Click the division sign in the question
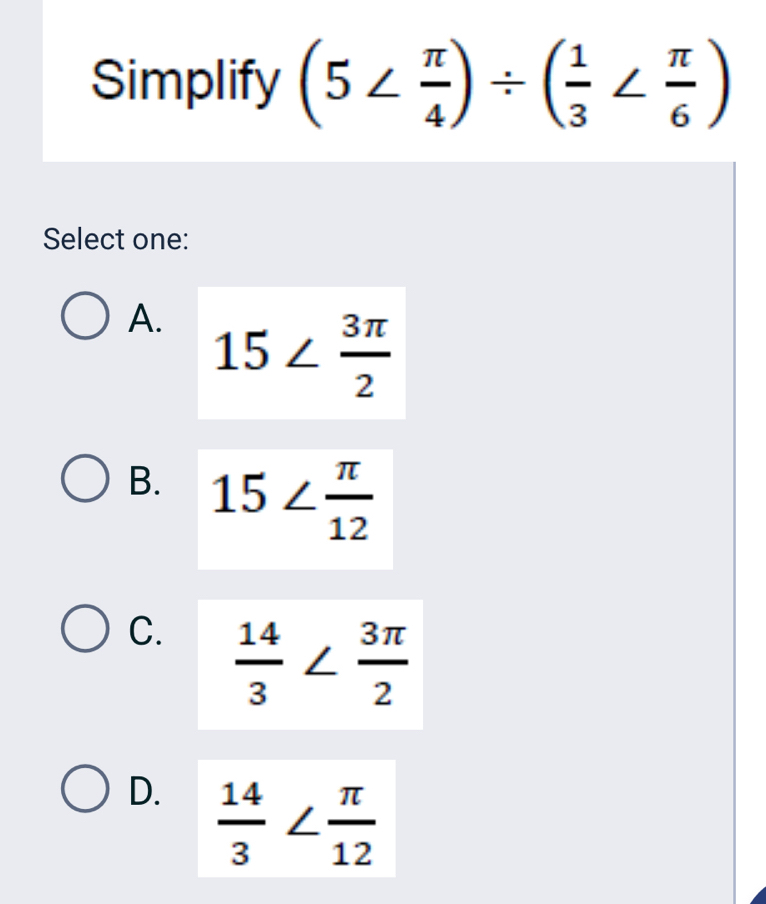This screenshot has height=904, width=766. pyautogui.click(x=512, y=81)
